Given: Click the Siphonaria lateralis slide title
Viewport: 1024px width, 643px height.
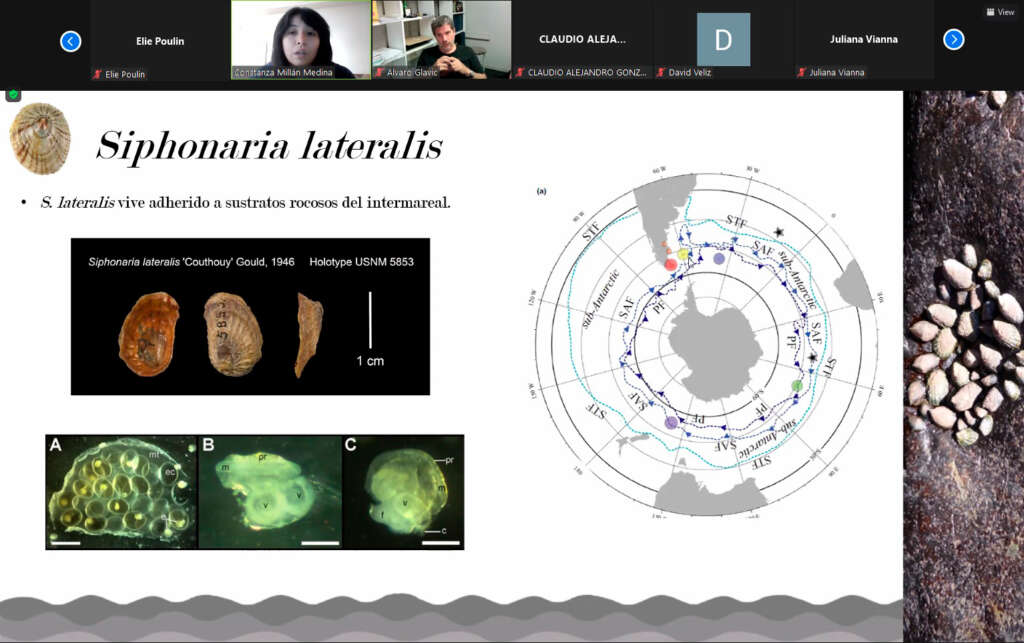Looking at the screenshot, I should [x=269, y=145].
